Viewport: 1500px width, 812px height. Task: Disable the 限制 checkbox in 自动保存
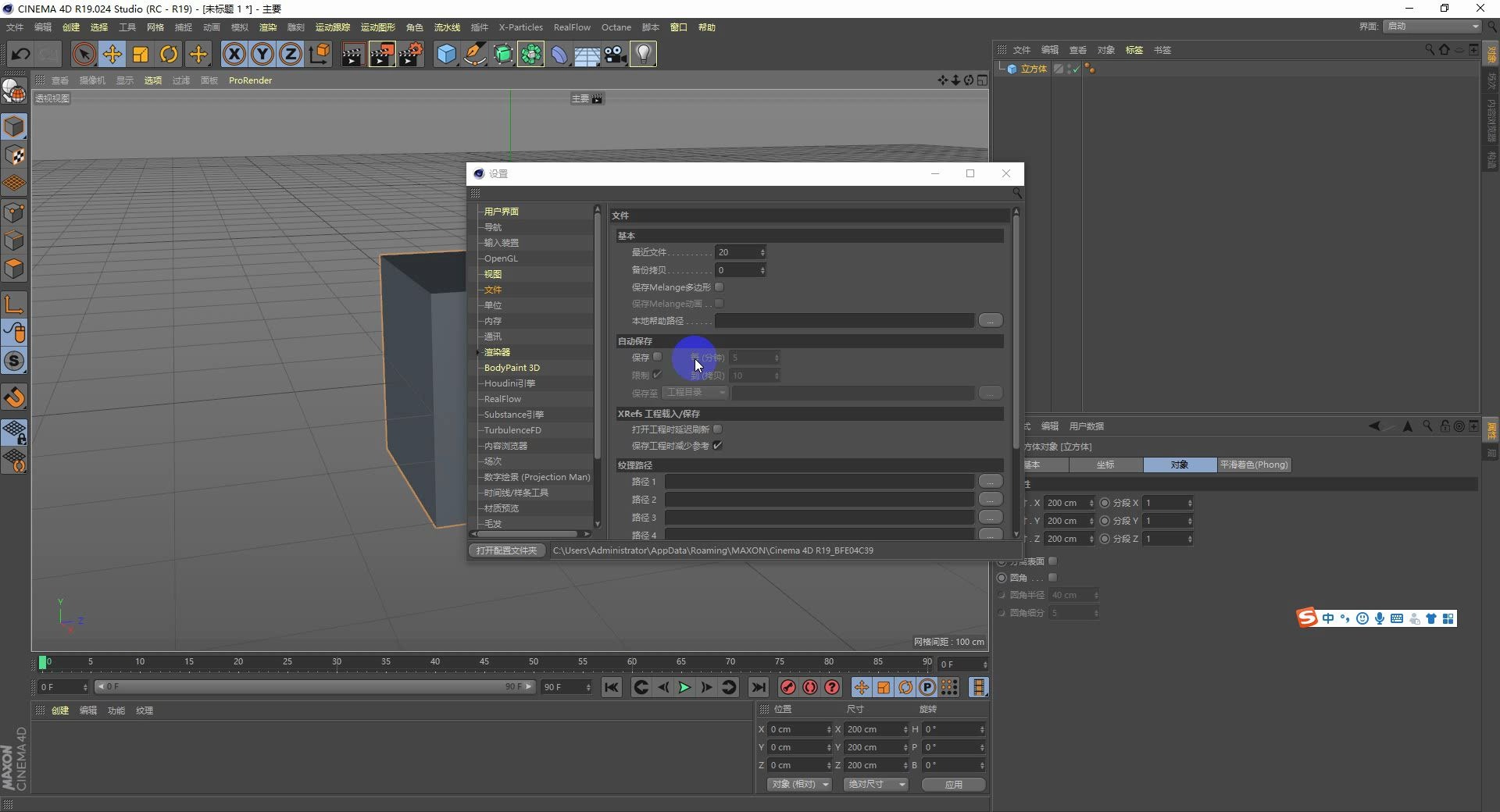[x=659, y=375]
